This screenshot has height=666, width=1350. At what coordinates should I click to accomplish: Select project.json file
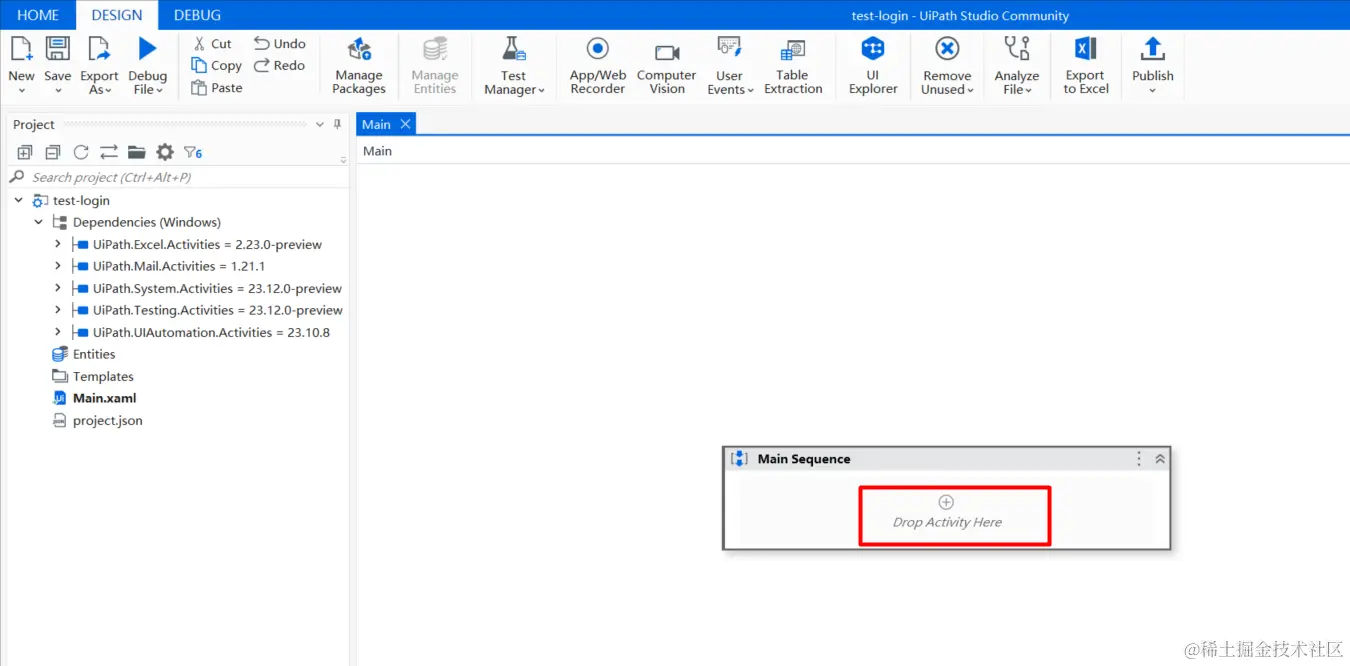(107, 420)
